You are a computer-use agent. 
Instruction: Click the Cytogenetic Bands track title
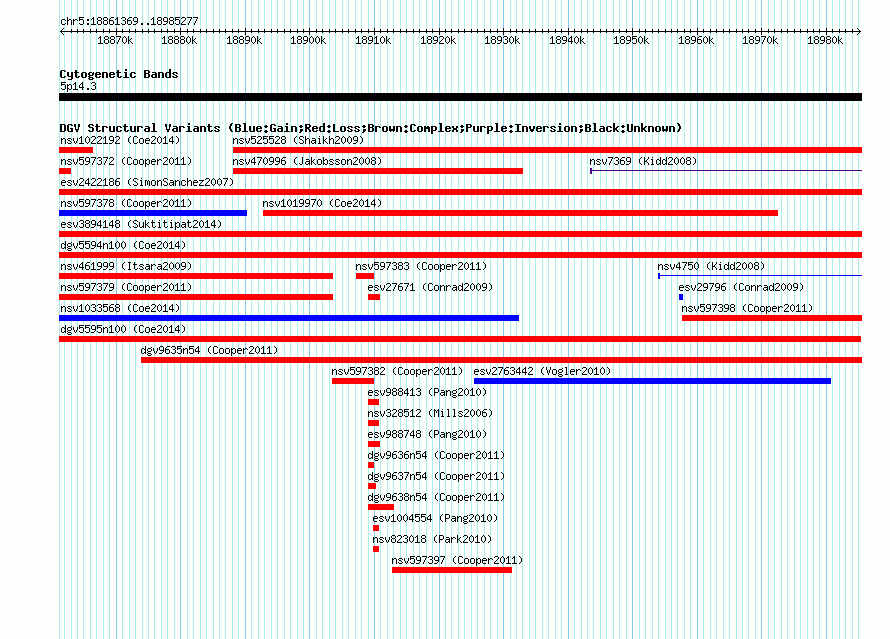[x=119, y=74]
